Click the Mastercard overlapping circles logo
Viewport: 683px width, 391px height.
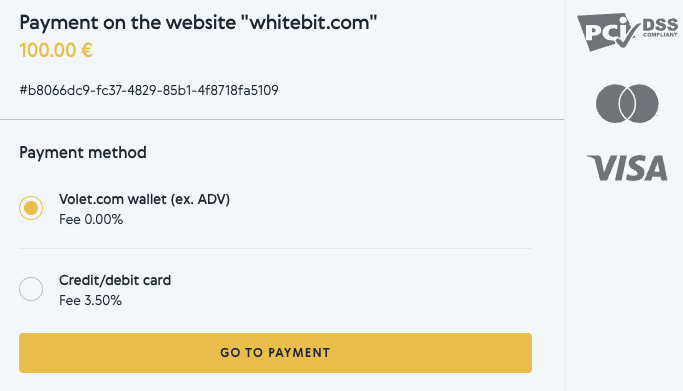627,104
